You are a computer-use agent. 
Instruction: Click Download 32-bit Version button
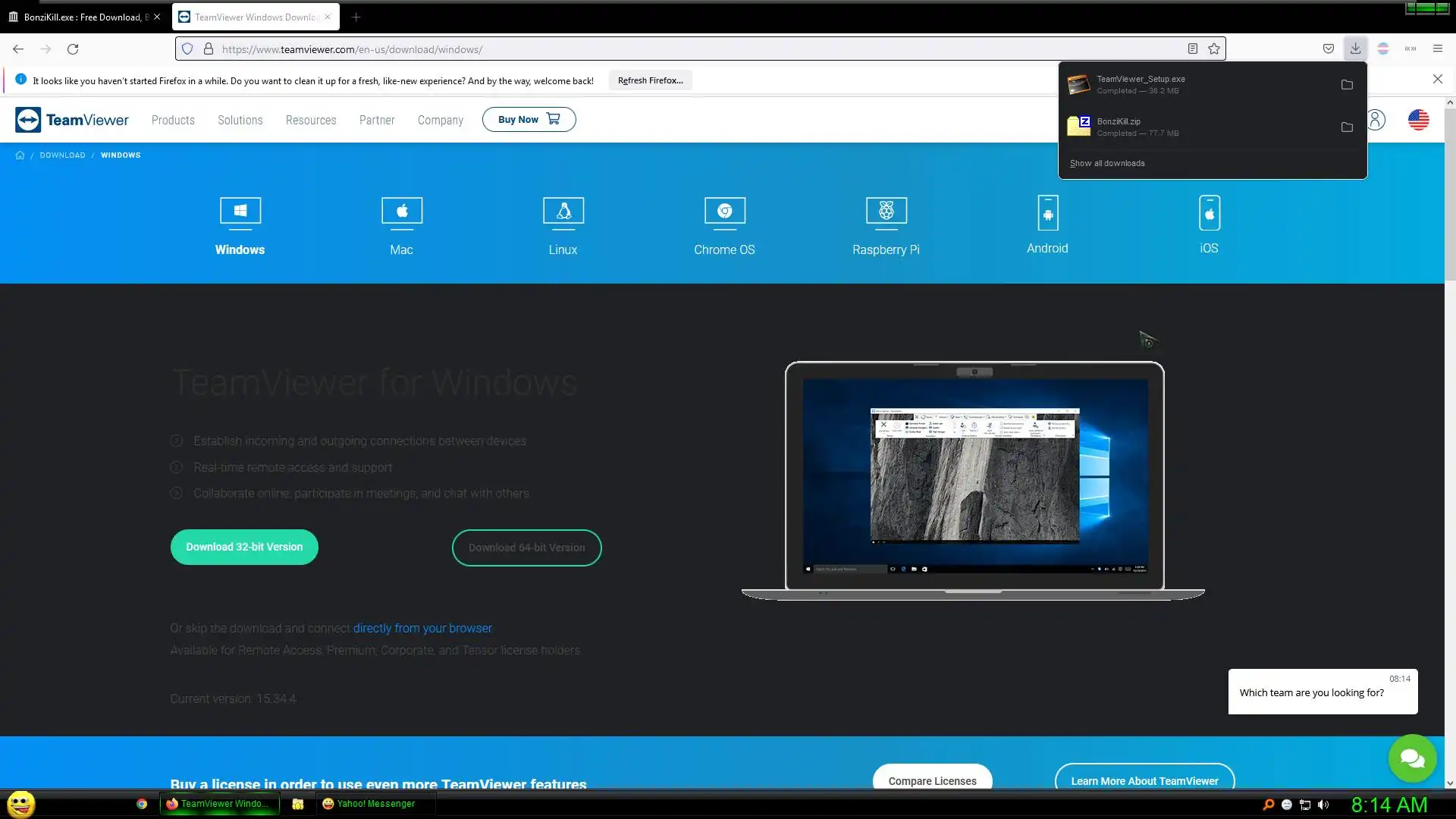tap(244, 547)
